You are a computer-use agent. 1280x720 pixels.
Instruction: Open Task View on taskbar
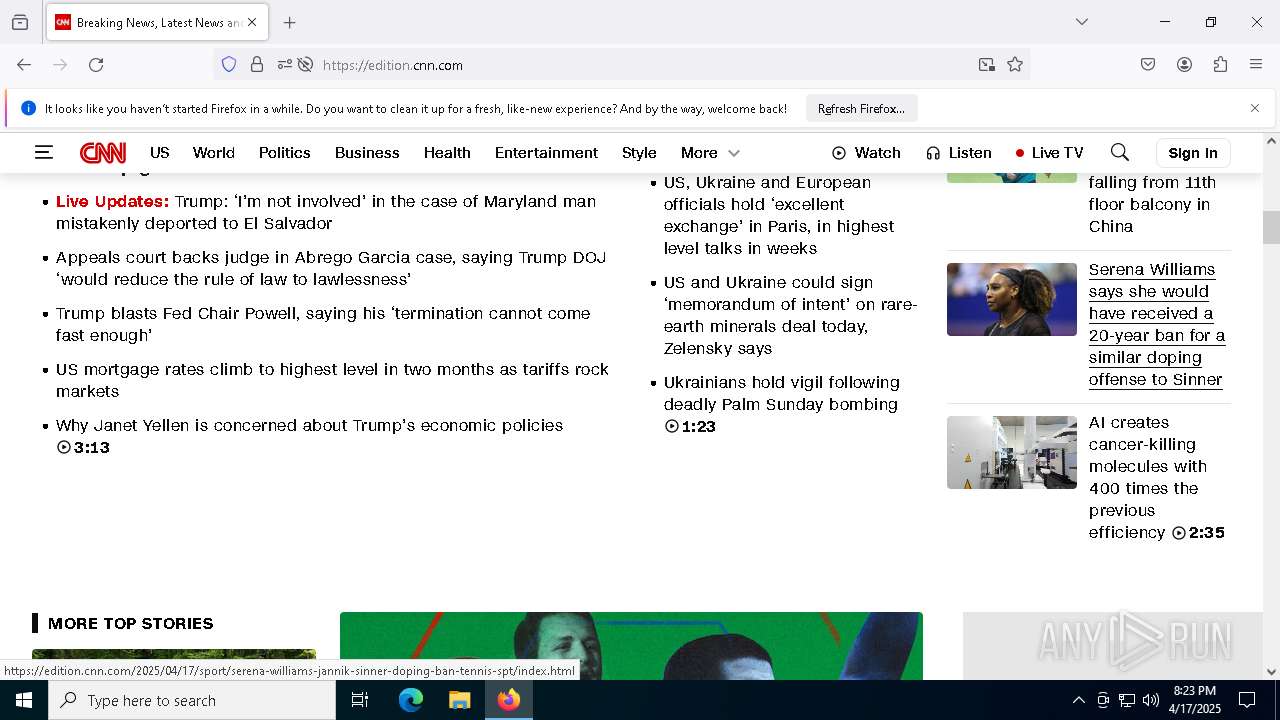(360, 700)
